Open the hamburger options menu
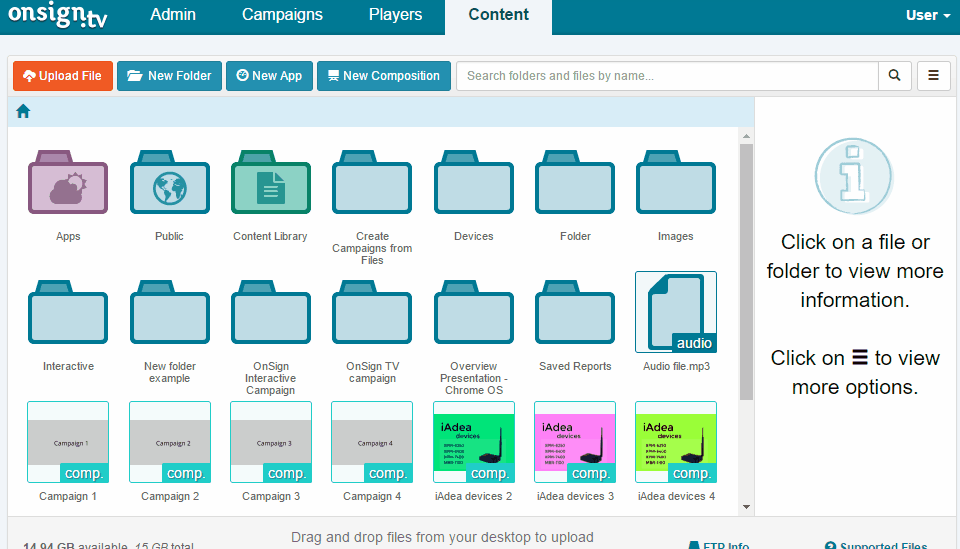This screenshot has width=960, height=549. tap(933, 76)
